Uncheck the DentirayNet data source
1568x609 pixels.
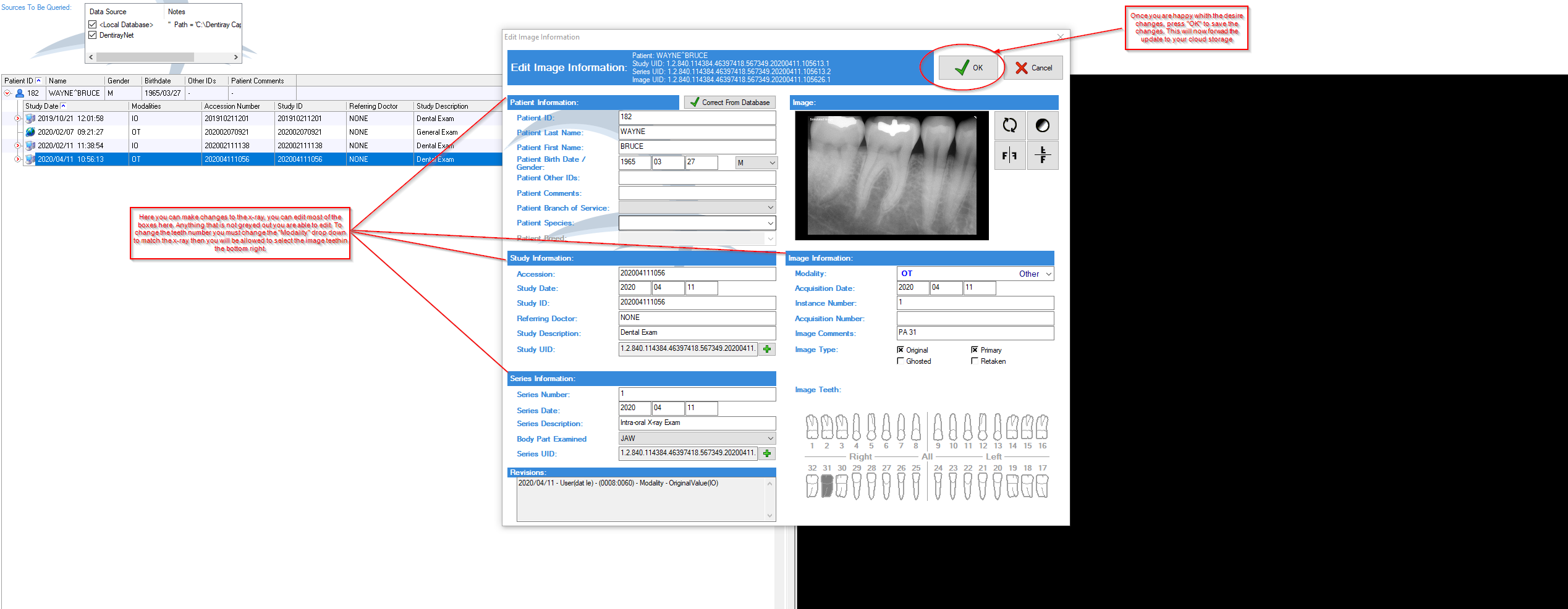(93, 35)
